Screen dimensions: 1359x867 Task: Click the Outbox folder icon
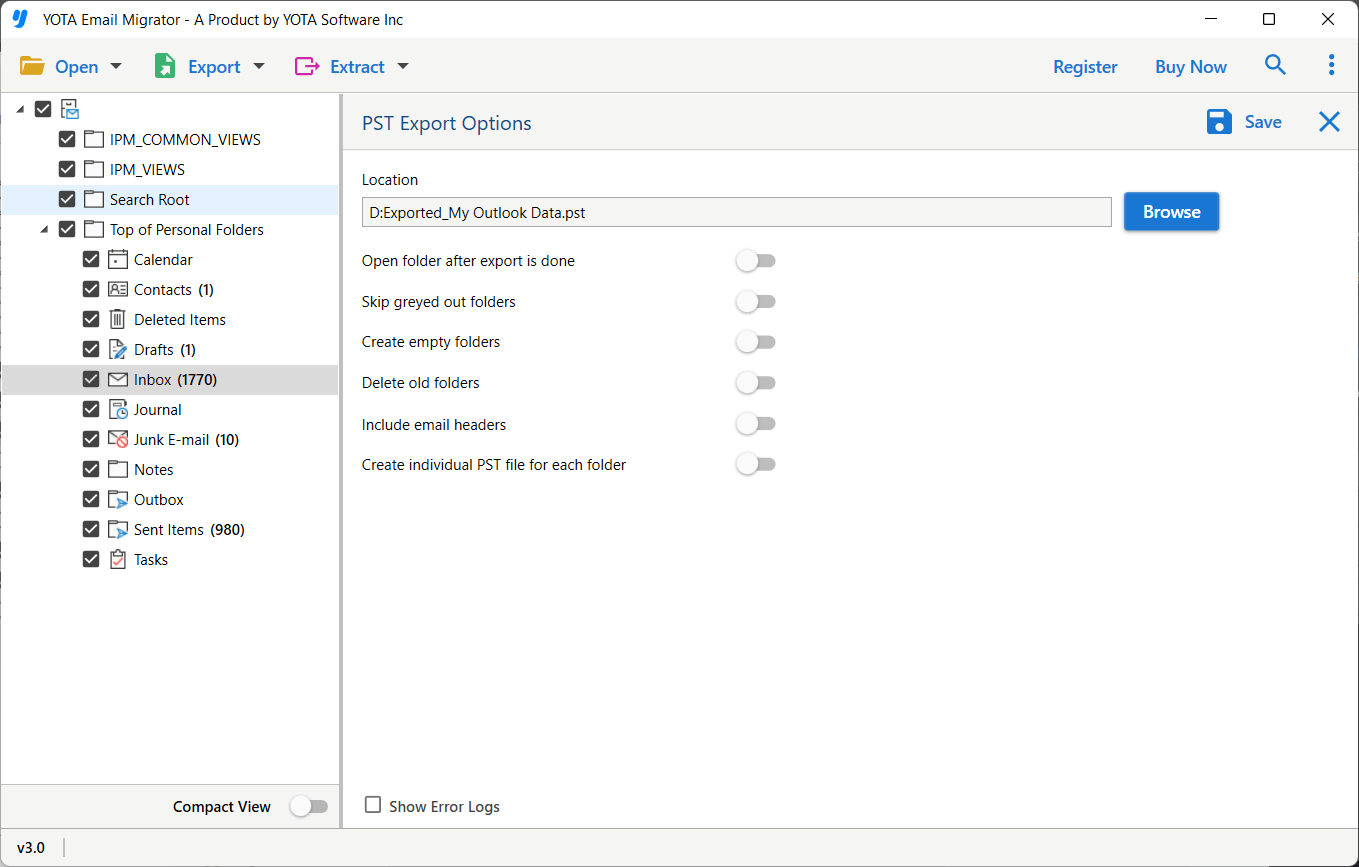pos(118,499)
